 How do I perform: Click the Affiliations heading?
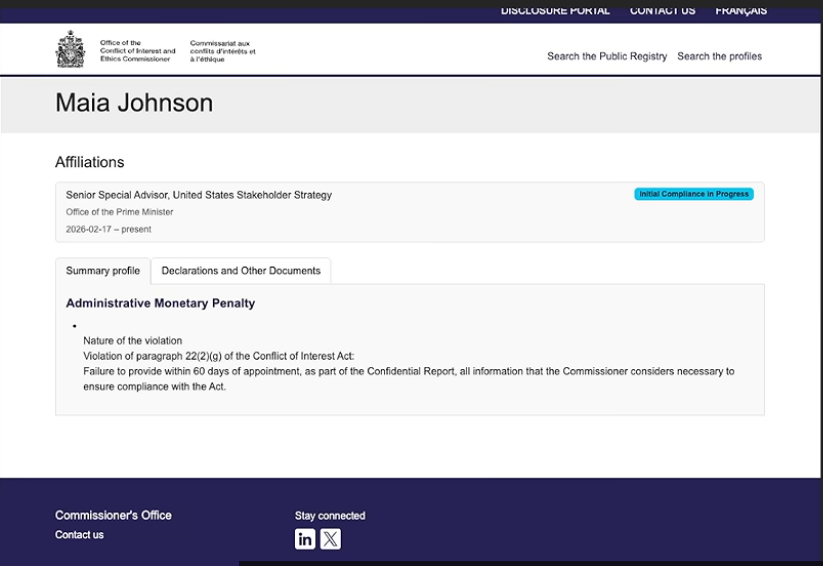coord(90,162)
